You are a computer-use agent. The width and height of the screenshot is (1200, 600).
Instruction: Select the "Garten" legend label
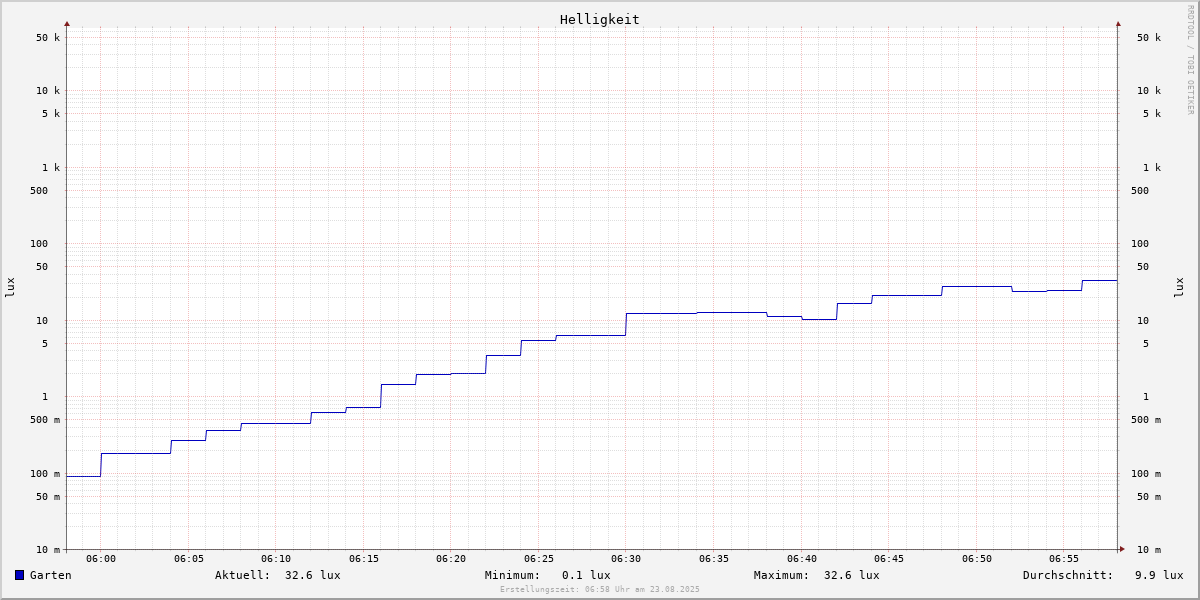(51, 575)
